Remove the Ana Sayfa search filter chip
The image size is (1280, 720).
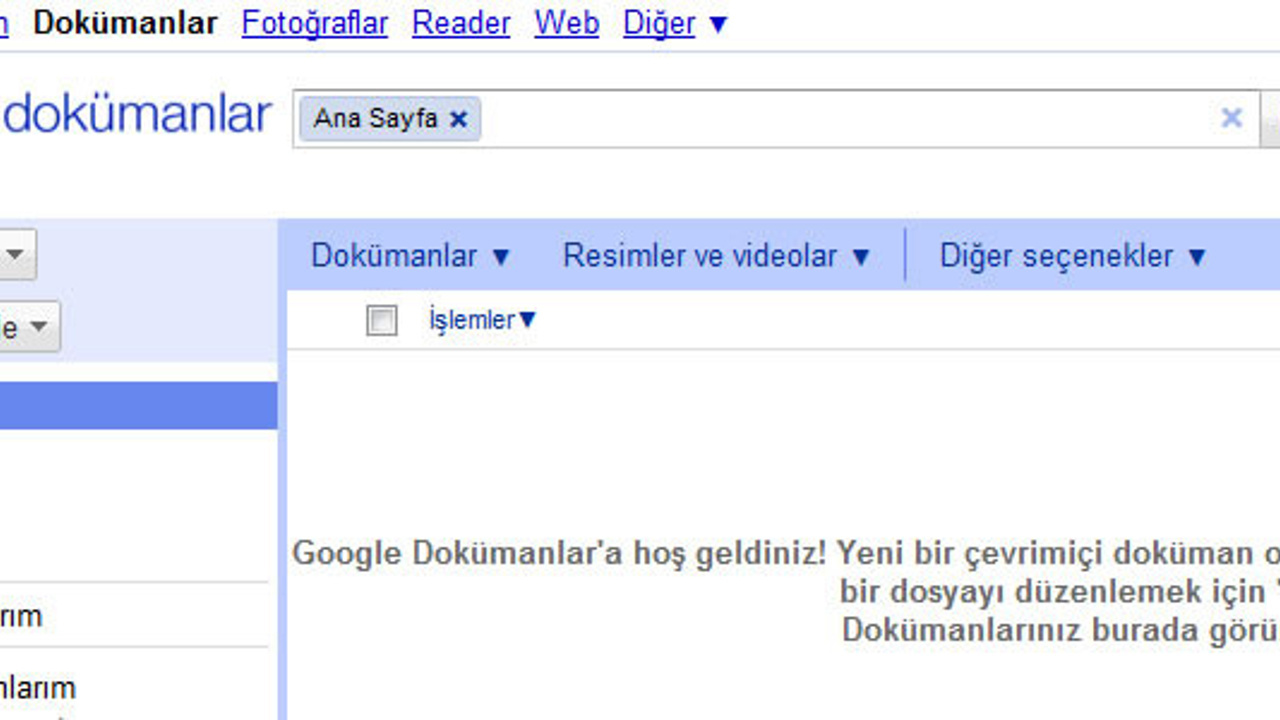click(458, 119)
